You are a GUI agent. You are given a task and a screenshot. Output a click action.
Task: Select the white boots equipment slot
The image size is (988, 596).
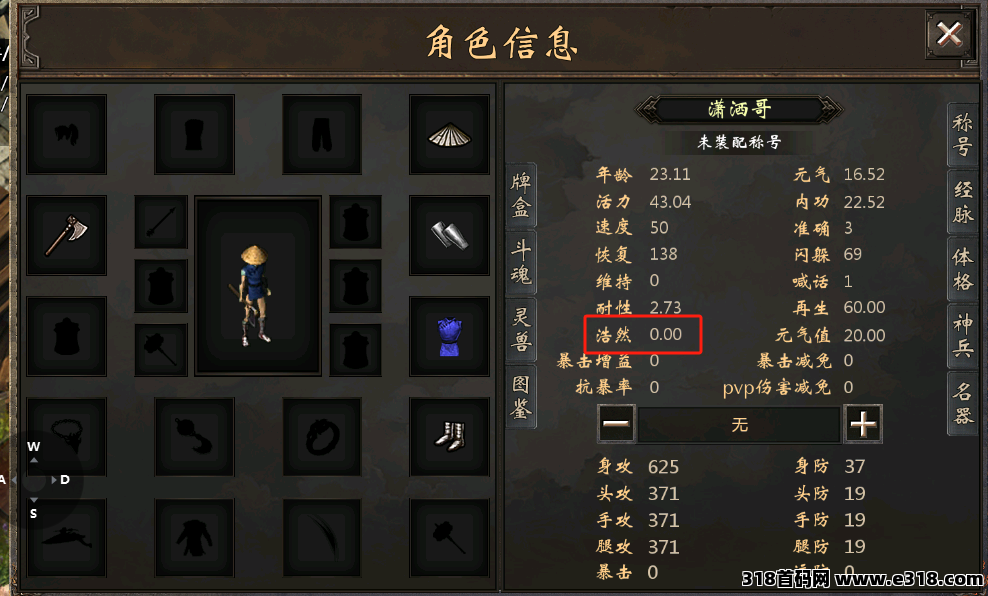click(x=449, y=437)
